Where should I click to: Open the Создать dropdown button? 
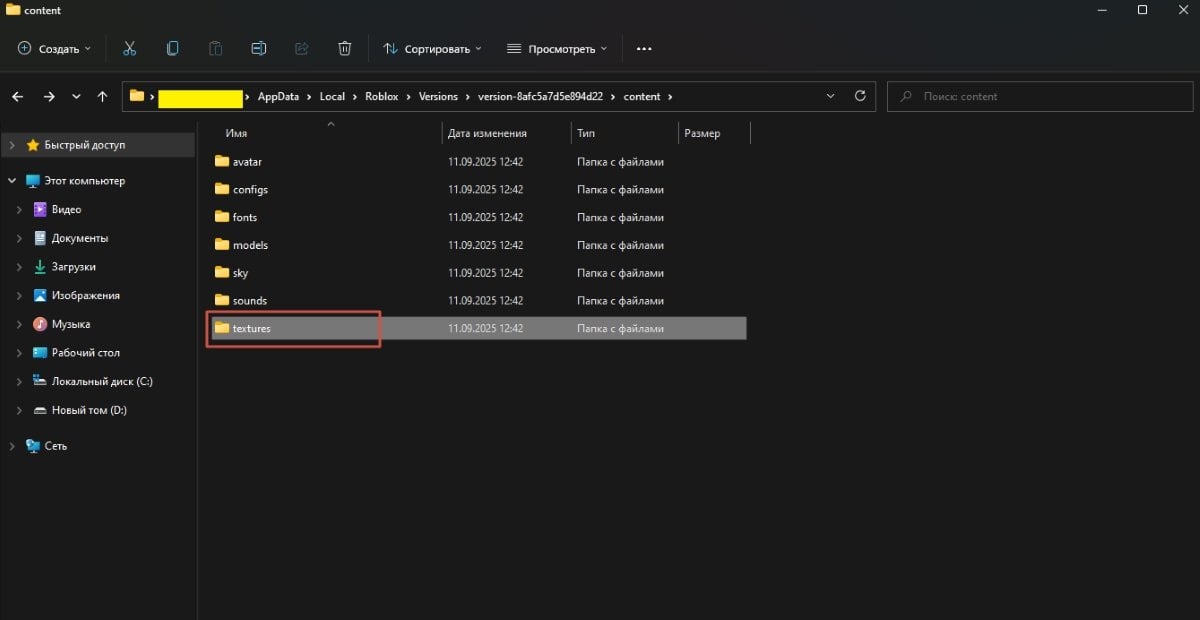point(55,48)
